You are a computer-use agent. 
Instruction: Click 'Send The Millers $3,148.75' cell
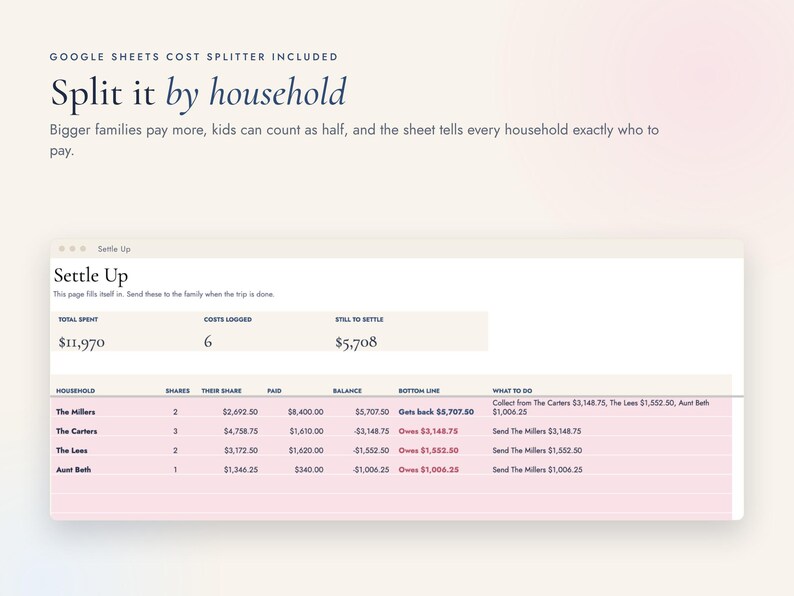point(537,431)
